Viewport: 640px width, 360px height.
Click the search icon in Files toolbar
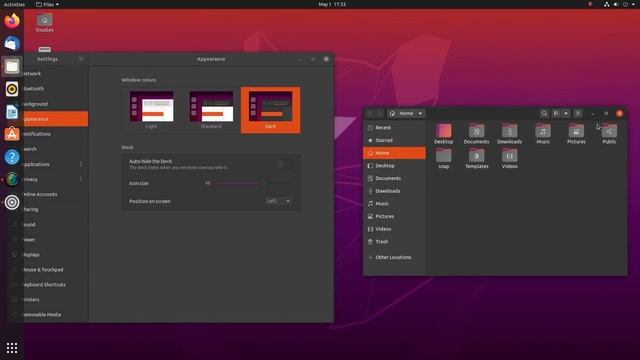click(x=544, y=113)
